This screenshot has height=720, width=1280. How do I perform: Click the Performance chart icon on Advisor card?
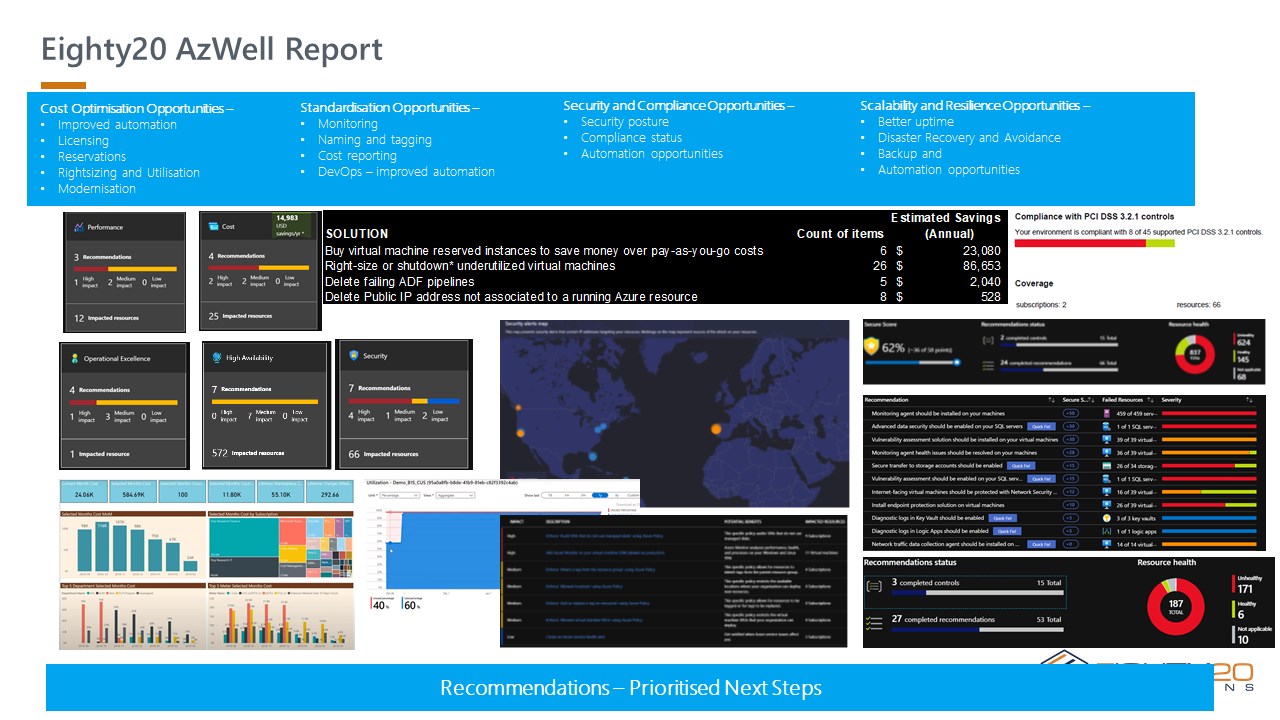77,227
